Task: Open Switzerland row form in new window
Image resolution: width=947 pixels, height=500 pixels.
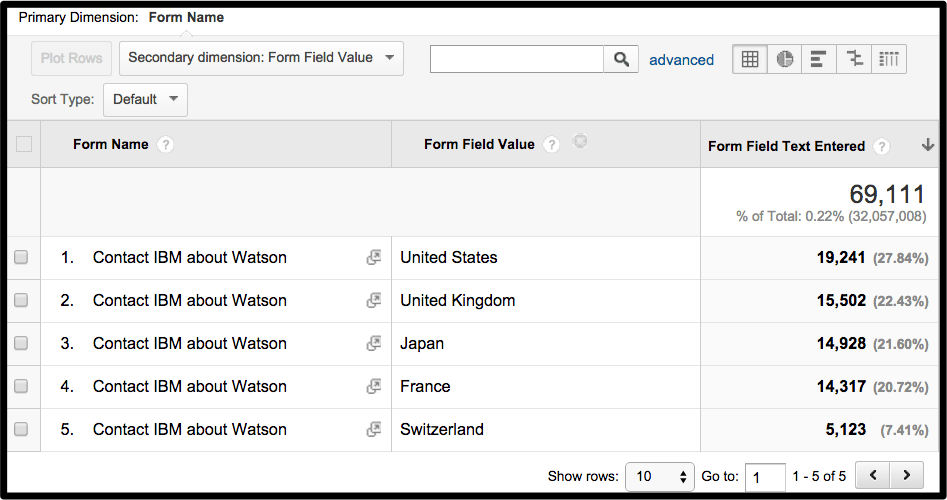Action: coord(374,429)
